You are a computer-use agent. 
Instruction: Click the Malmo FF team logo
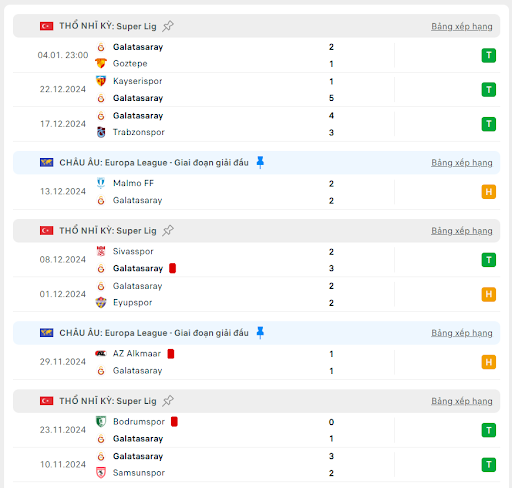(101, 183)
